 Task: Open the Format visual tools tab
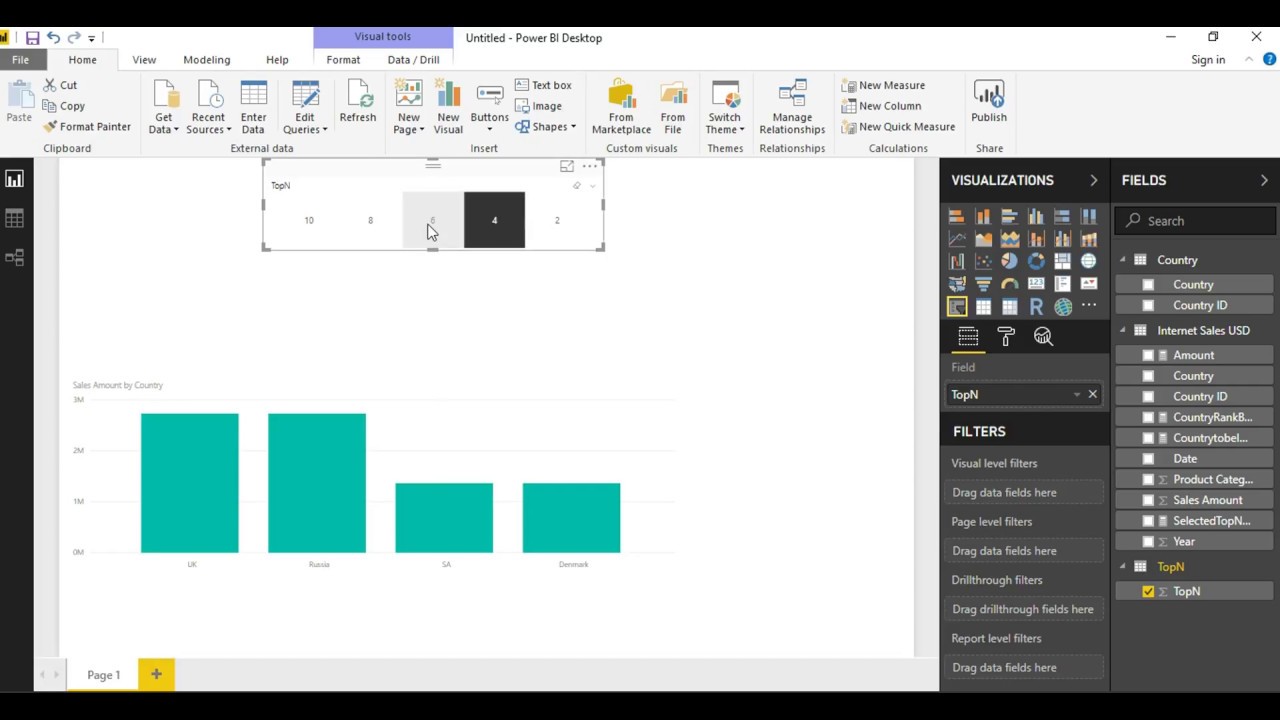point(343,60)
